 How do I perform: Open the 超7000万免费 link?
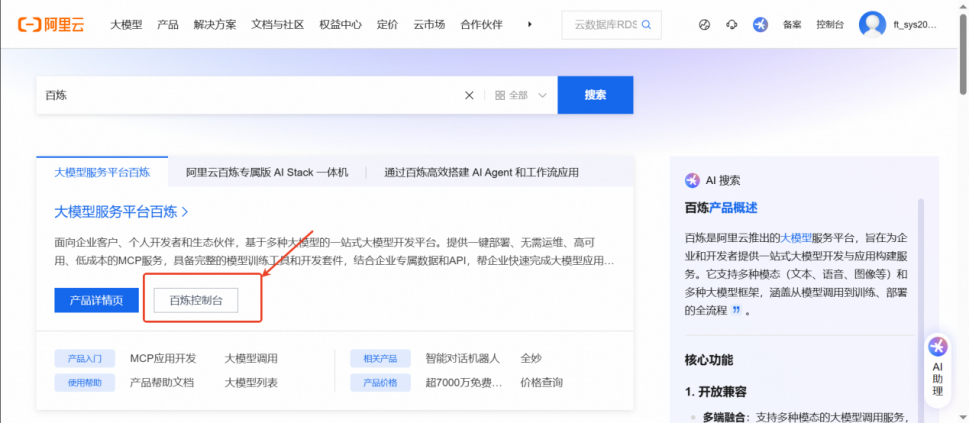point(463,383)
